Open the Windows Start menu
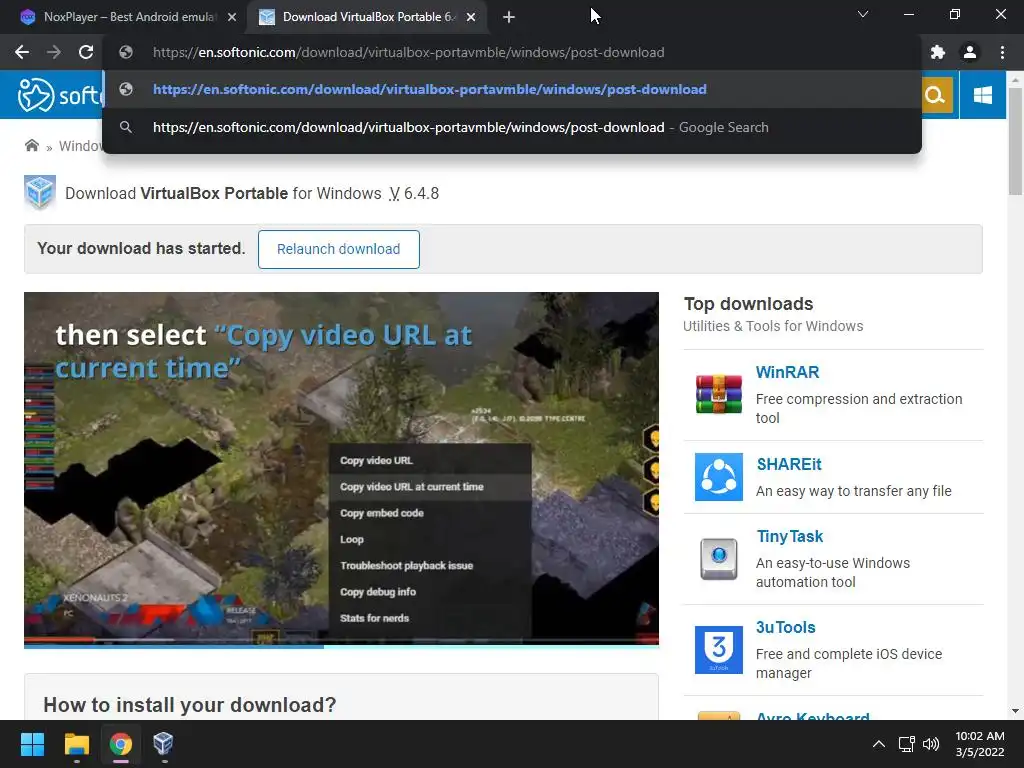The width and height of the screenshot is (1024, 768). click(32, 744)
